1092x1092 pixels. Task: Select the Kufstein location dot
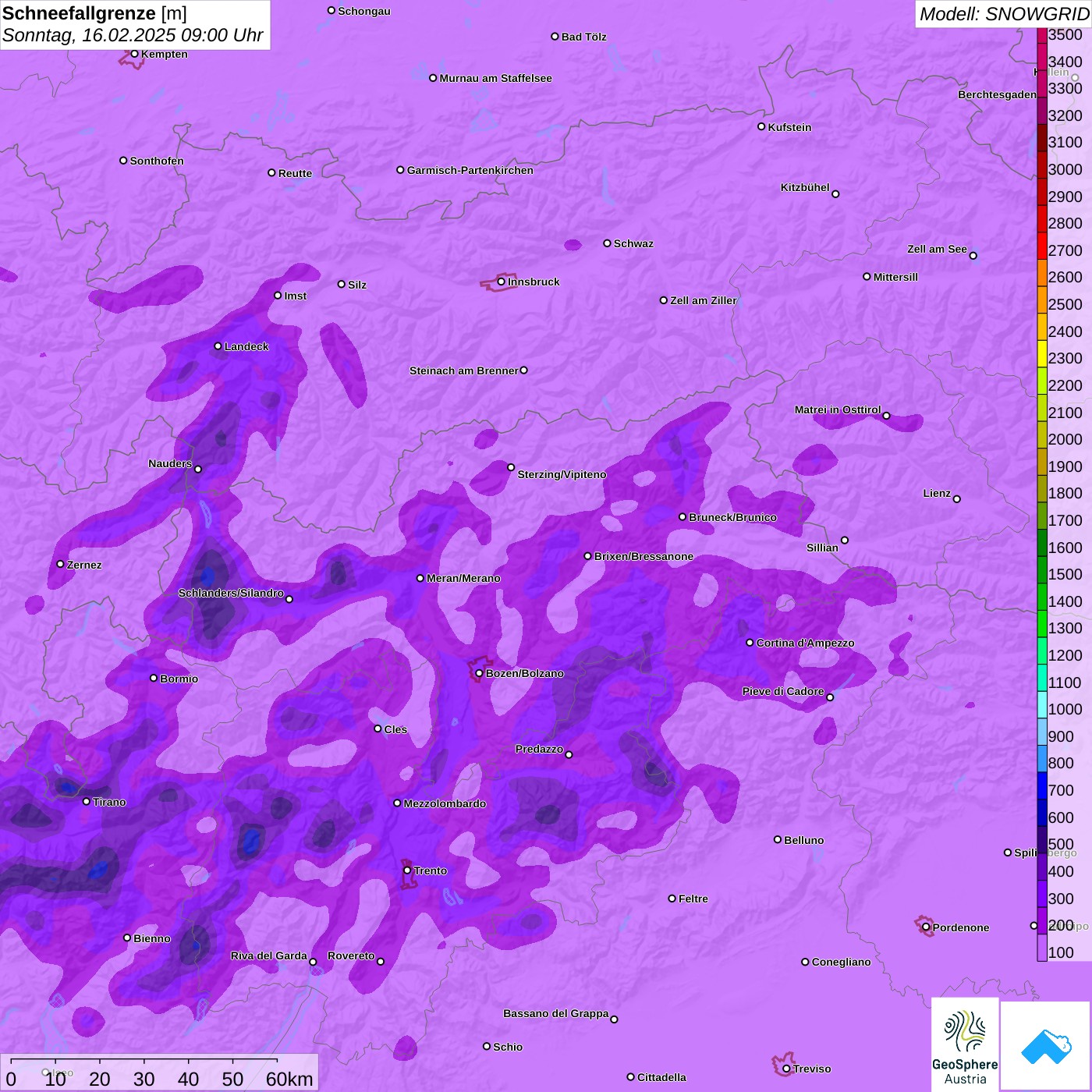point(761,126)
